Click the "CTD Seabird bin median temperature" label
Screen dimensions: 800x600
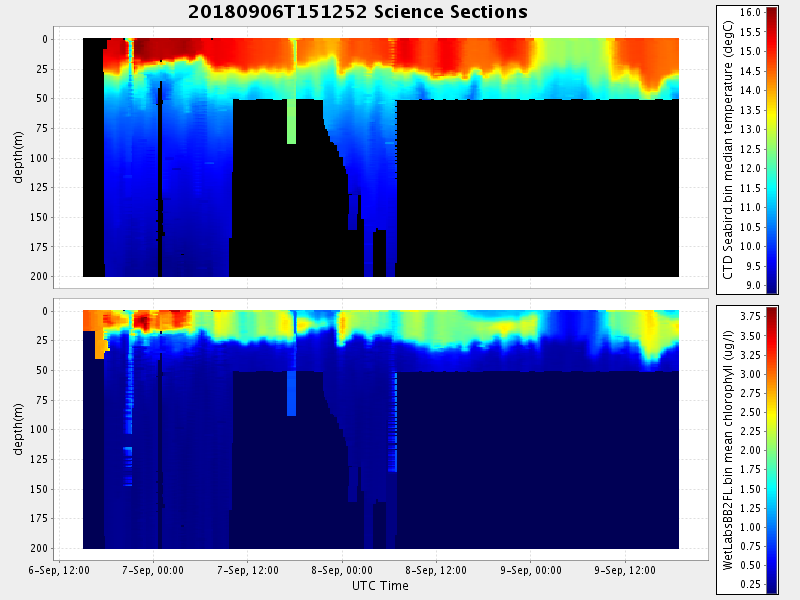coord(729,150)
